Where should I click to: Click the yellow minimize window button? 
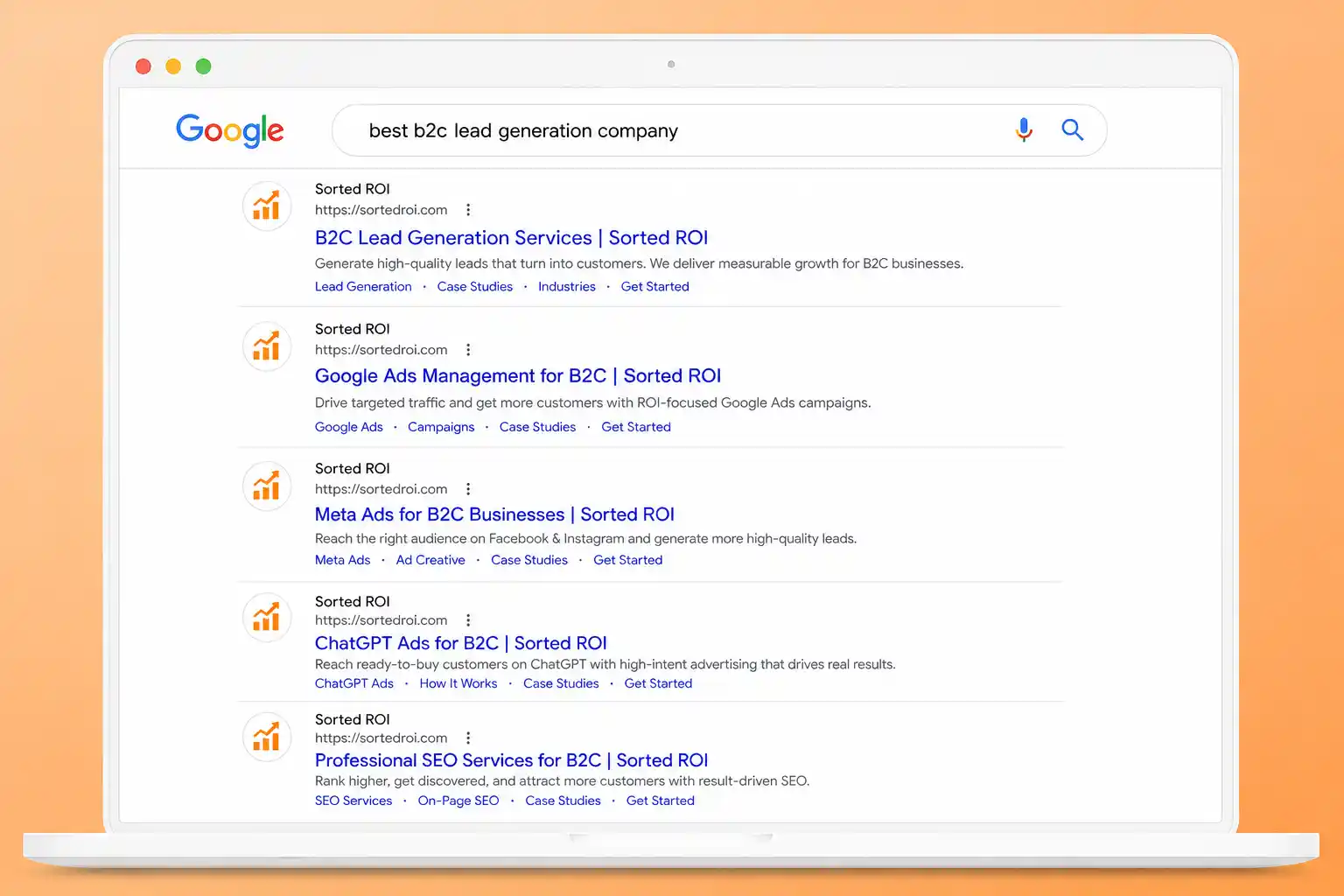click(173, 66)
